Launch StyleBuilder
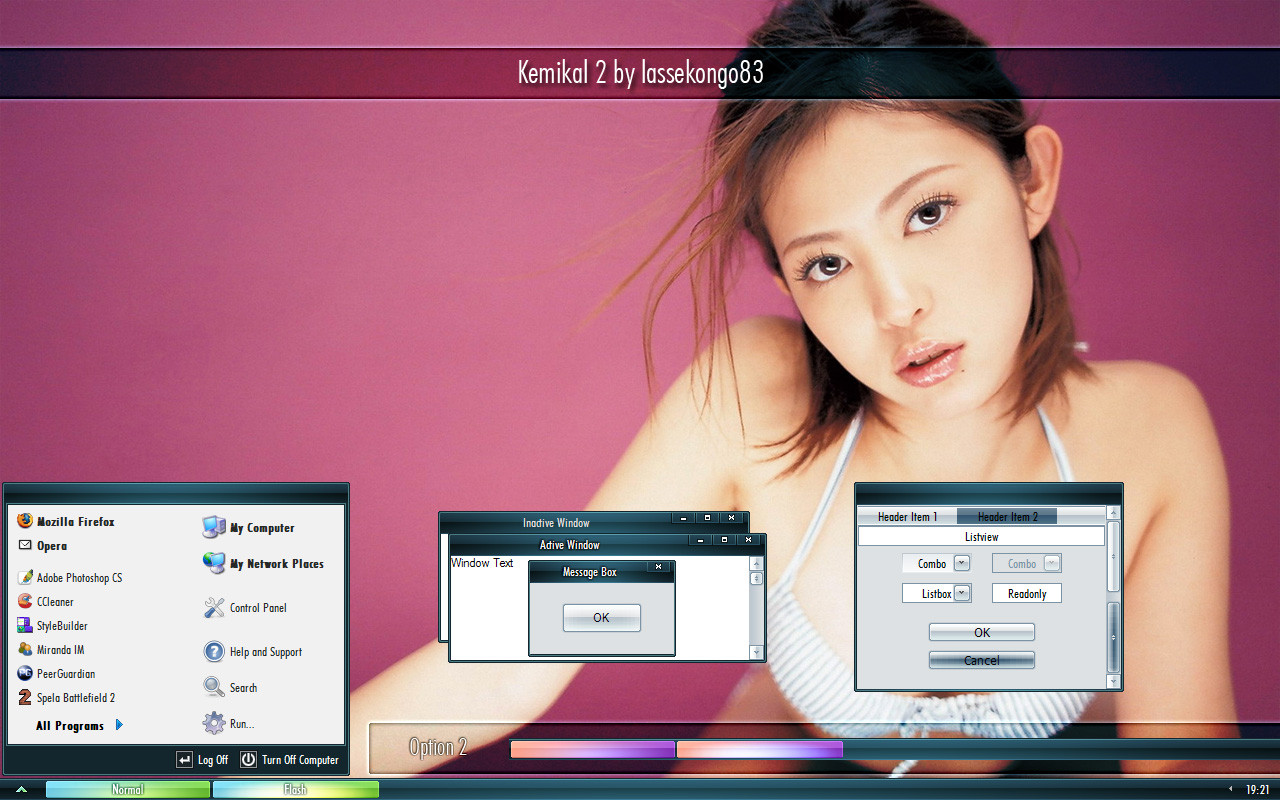The height and width of the screenshot is (800, 1280). coord(52,625)
